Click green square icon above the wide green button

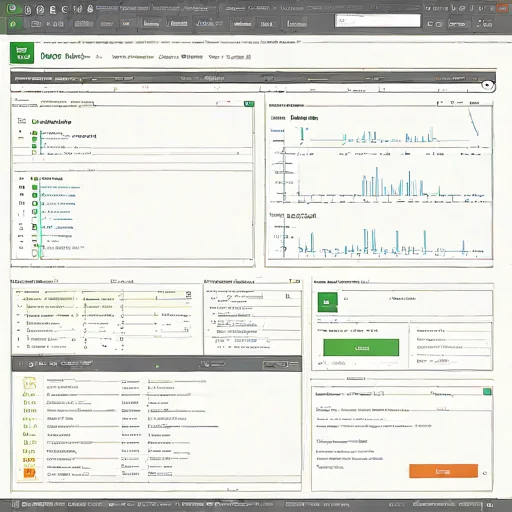[x=327, y=302]
